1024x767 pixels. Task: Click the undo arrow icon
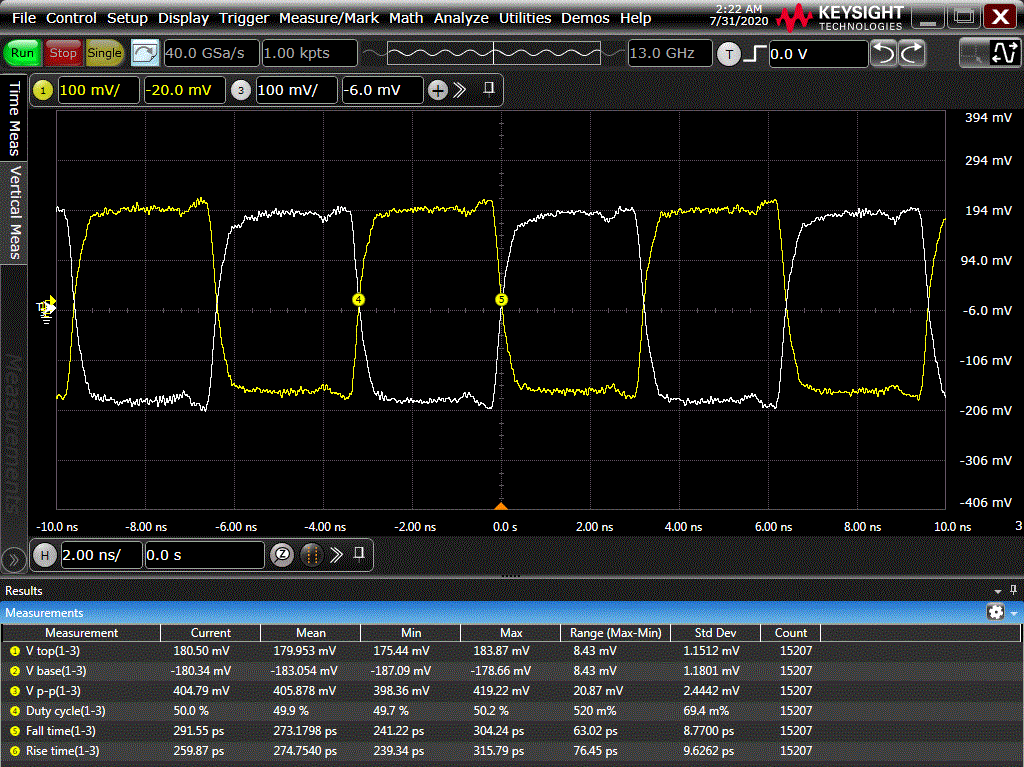click(x=884, y=53)
